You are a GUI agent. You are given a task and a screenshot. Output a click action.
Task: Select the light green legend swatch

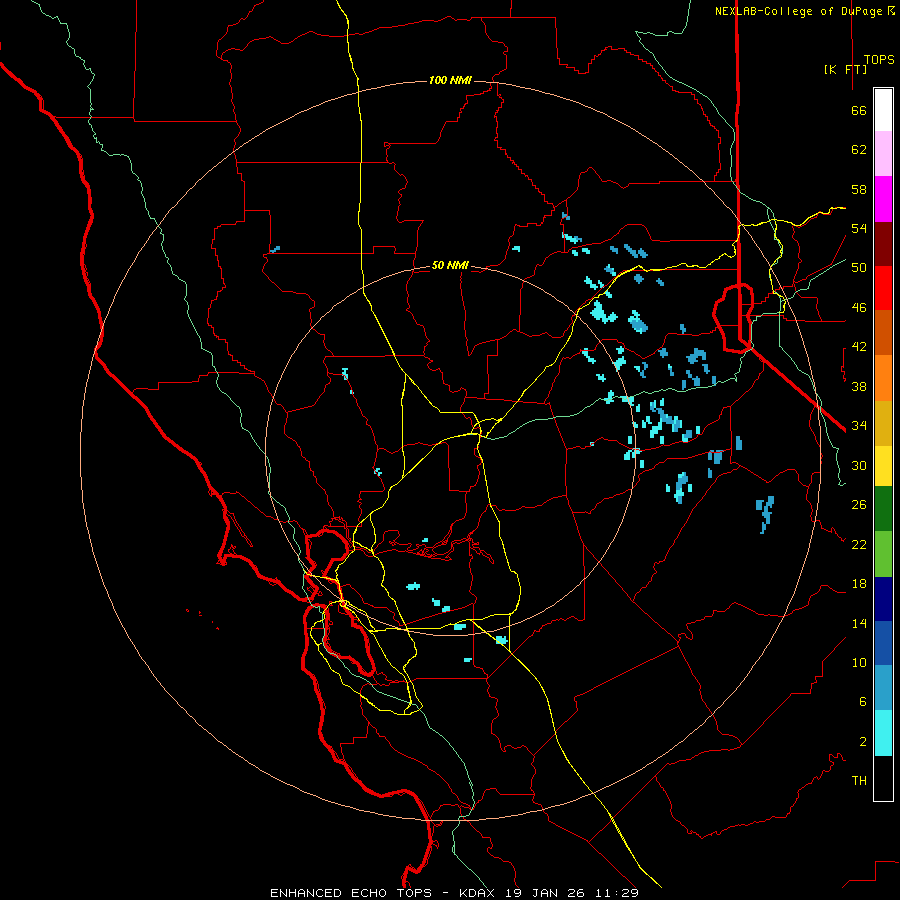[883, 554]
